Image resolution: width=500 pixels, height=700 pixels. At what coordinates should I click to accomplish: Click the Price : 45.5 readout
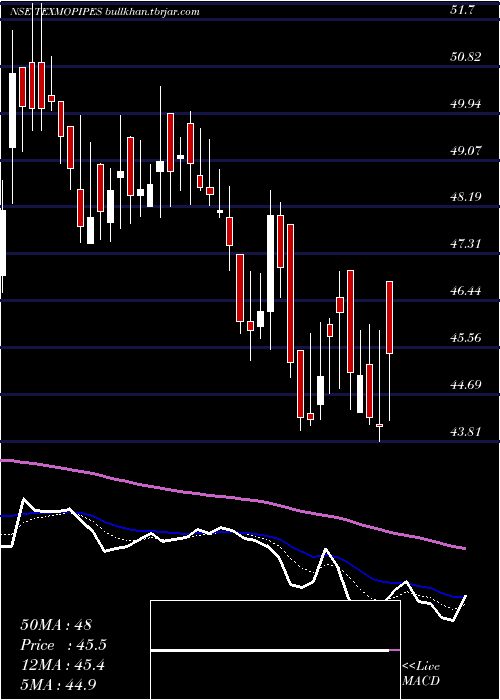coord(63,645)
